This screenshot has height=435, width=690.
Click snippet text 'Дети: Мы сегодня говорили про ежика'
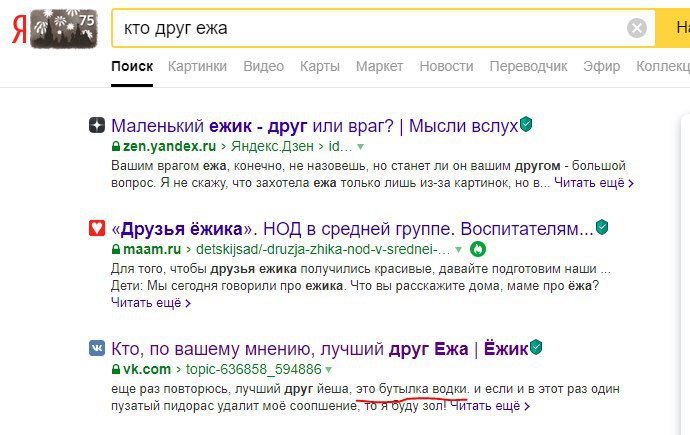point(227,285)
